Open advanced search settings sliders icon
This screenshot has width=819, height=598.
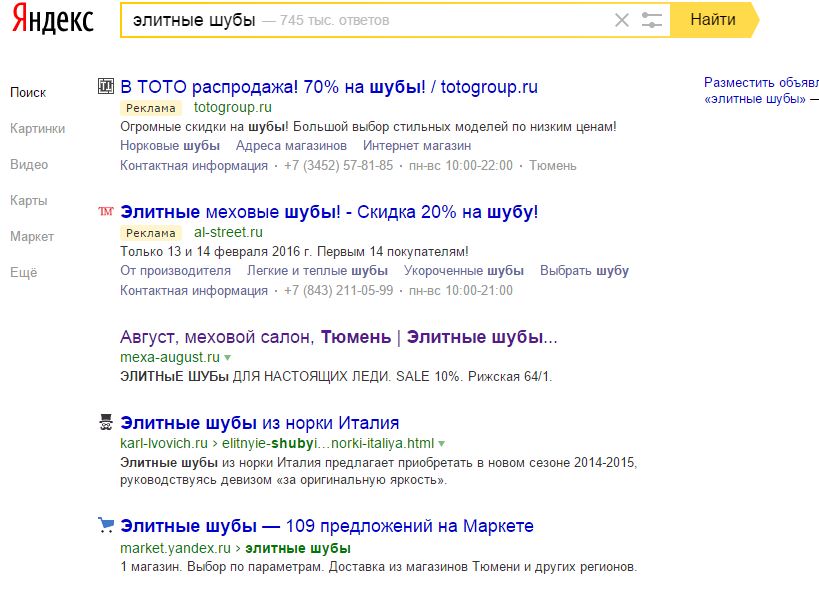pos(651,20)
